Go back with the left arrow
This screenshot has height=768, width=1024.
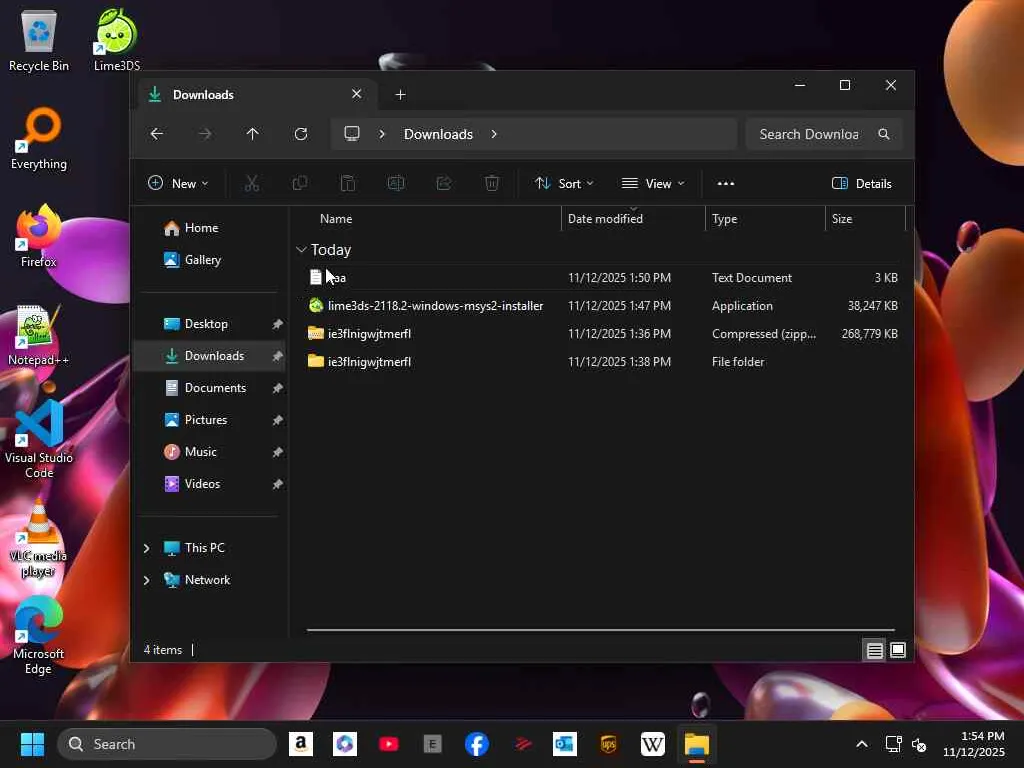point(157,134)
